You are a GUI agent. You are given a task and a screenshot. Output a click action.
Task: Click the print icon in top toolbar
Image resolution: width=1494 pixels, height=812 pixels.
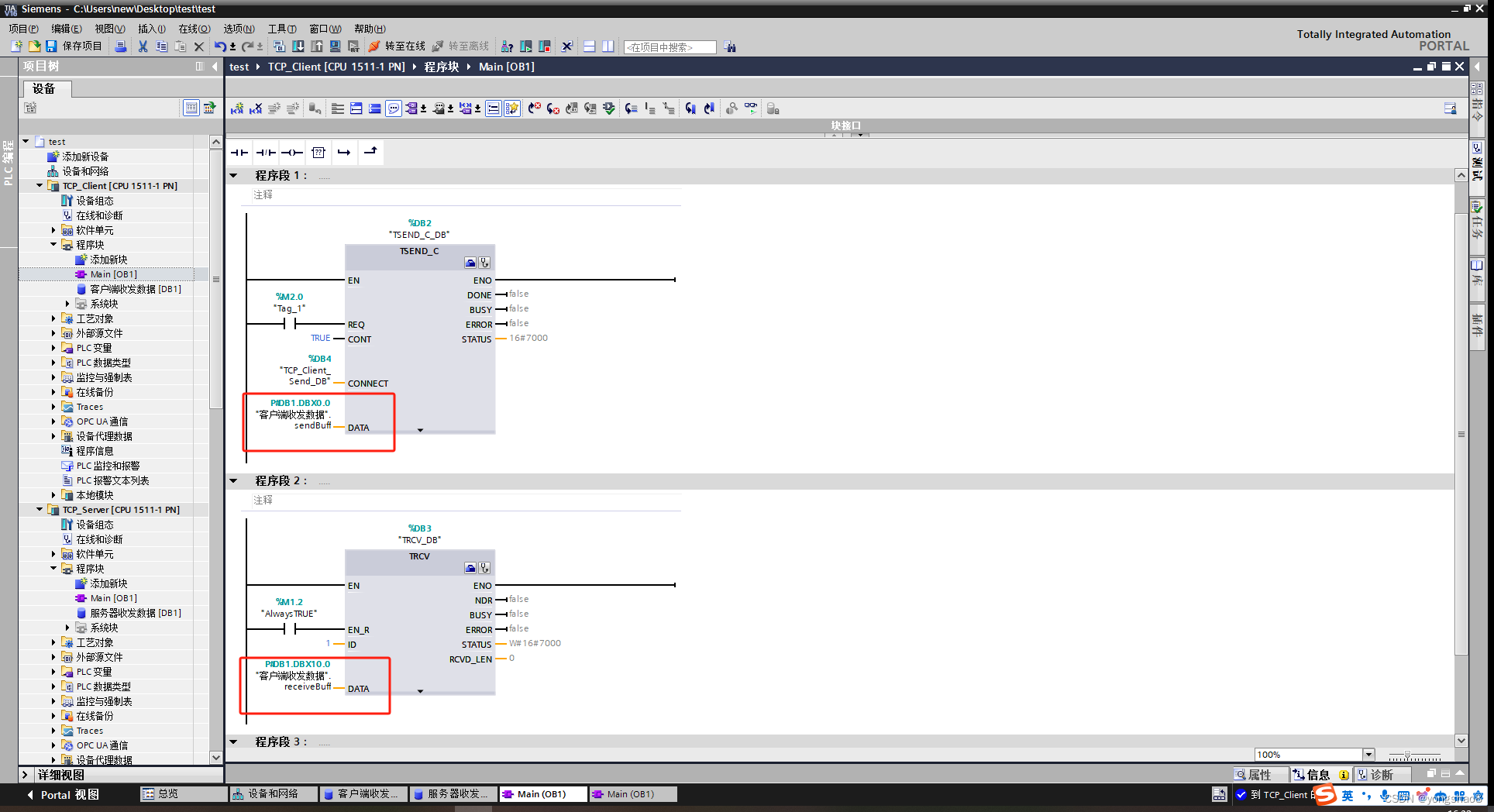coord(121,46)
